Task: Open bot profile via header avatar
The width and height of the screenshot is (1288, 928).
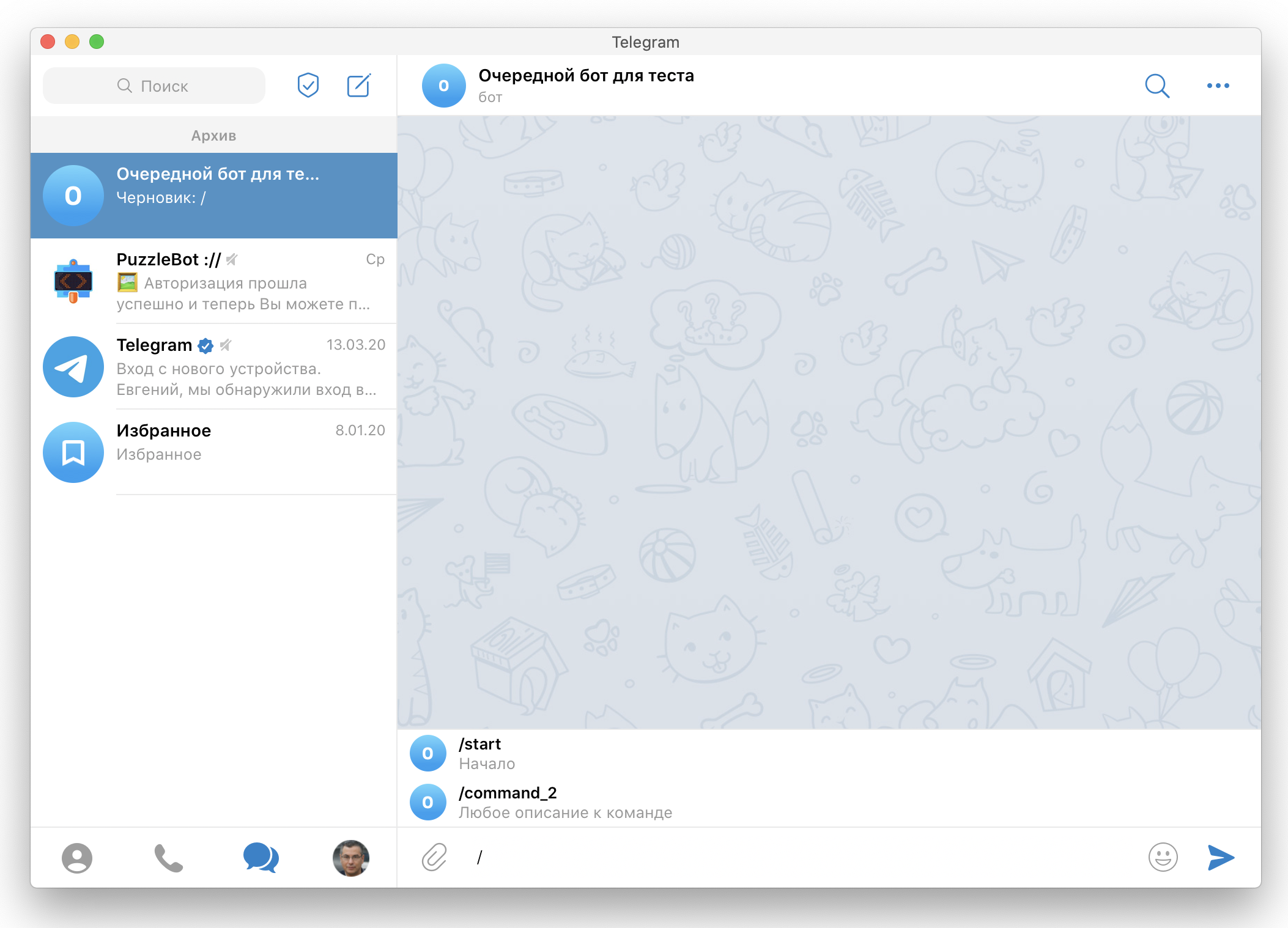Action: [444, 86]
